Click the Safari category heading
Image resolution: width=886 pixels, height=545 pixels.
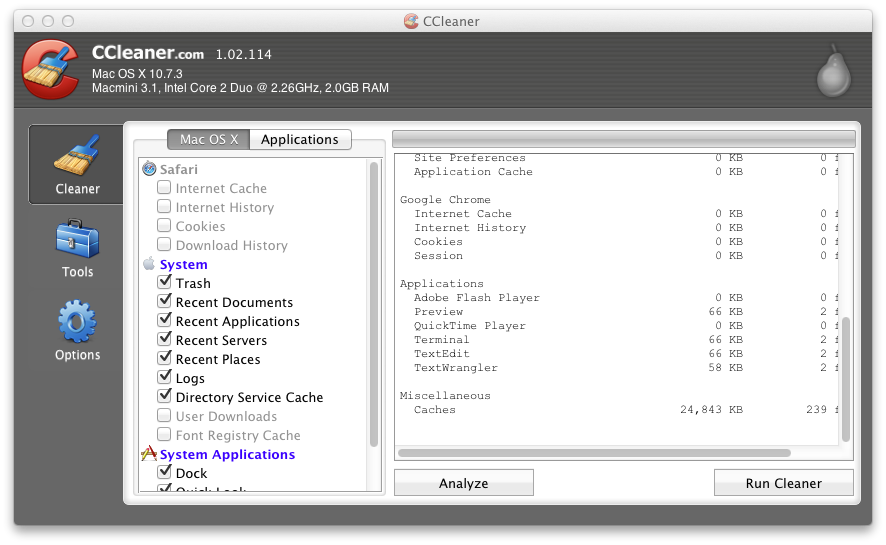coord(179,169)
